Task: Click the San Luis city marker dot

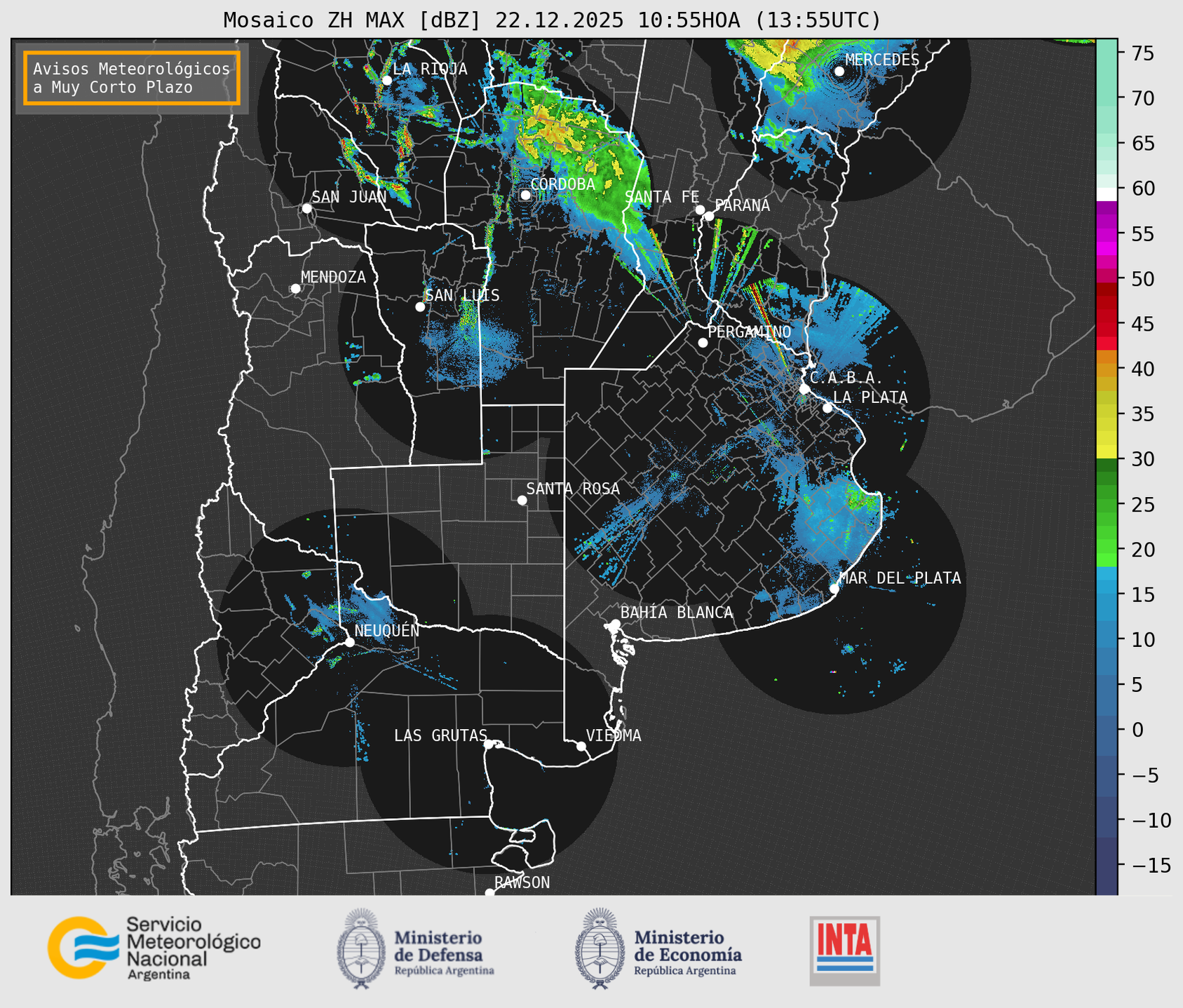Action: 420,307
